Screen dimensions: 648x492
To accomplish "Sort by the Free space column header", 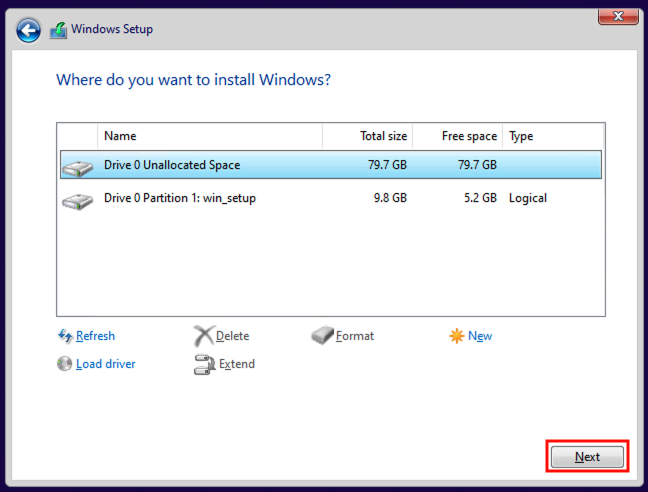I will pos(457,136).
